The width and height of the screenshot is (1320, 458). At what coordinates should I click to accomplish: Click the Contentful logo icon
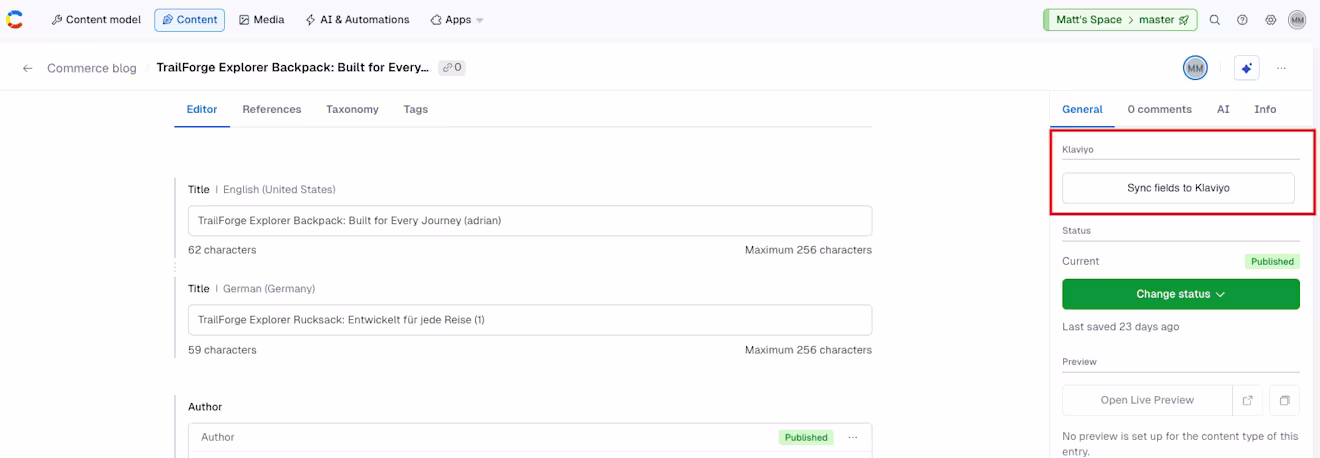(x=15, y=19)
